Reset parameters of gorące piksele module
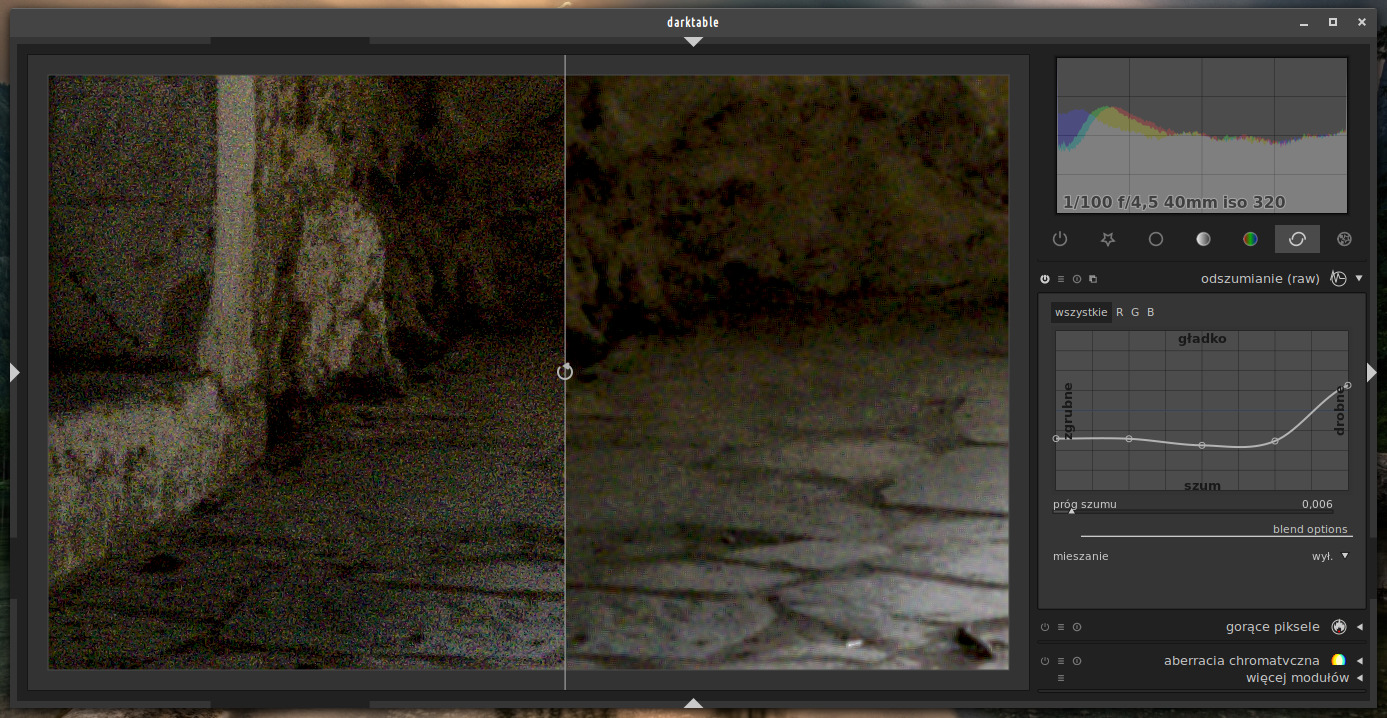 point(1077,627)
